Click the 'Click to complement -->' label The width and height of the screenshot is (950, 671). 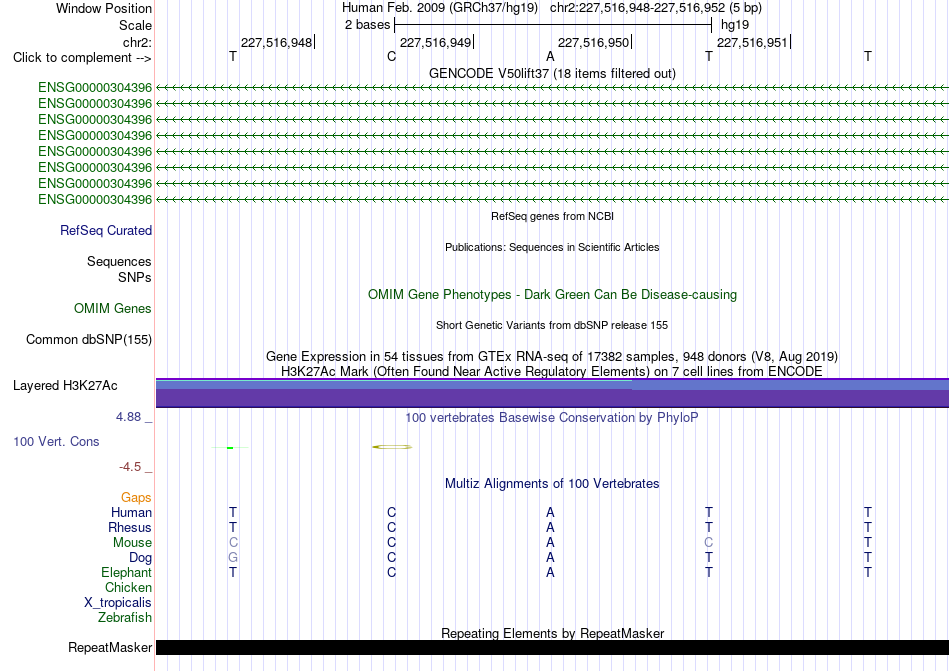pos(82,58)
